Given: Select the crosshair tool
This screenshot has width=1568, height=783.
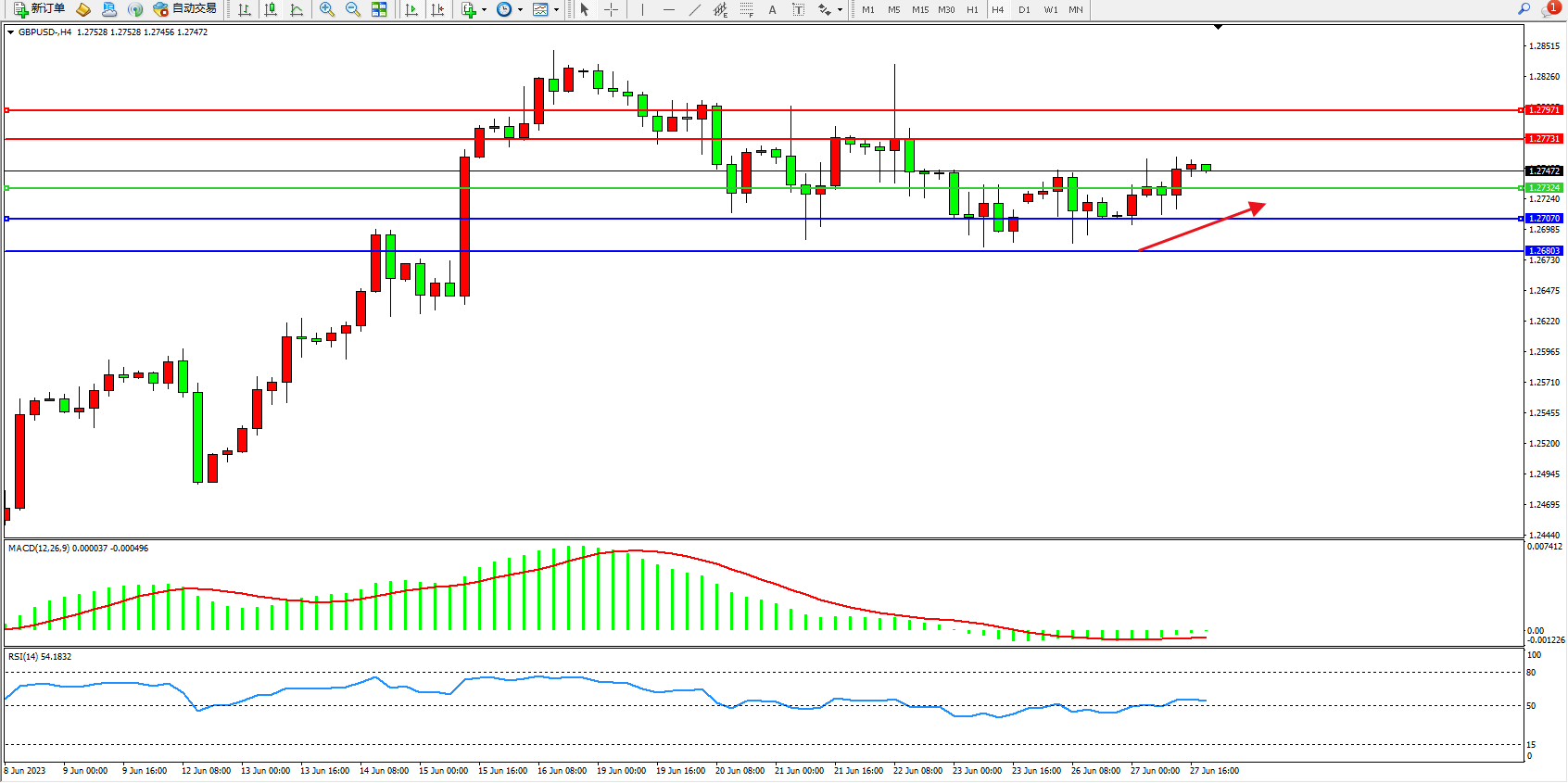Looking at the screenshot, I should click(x=612, y=9).
